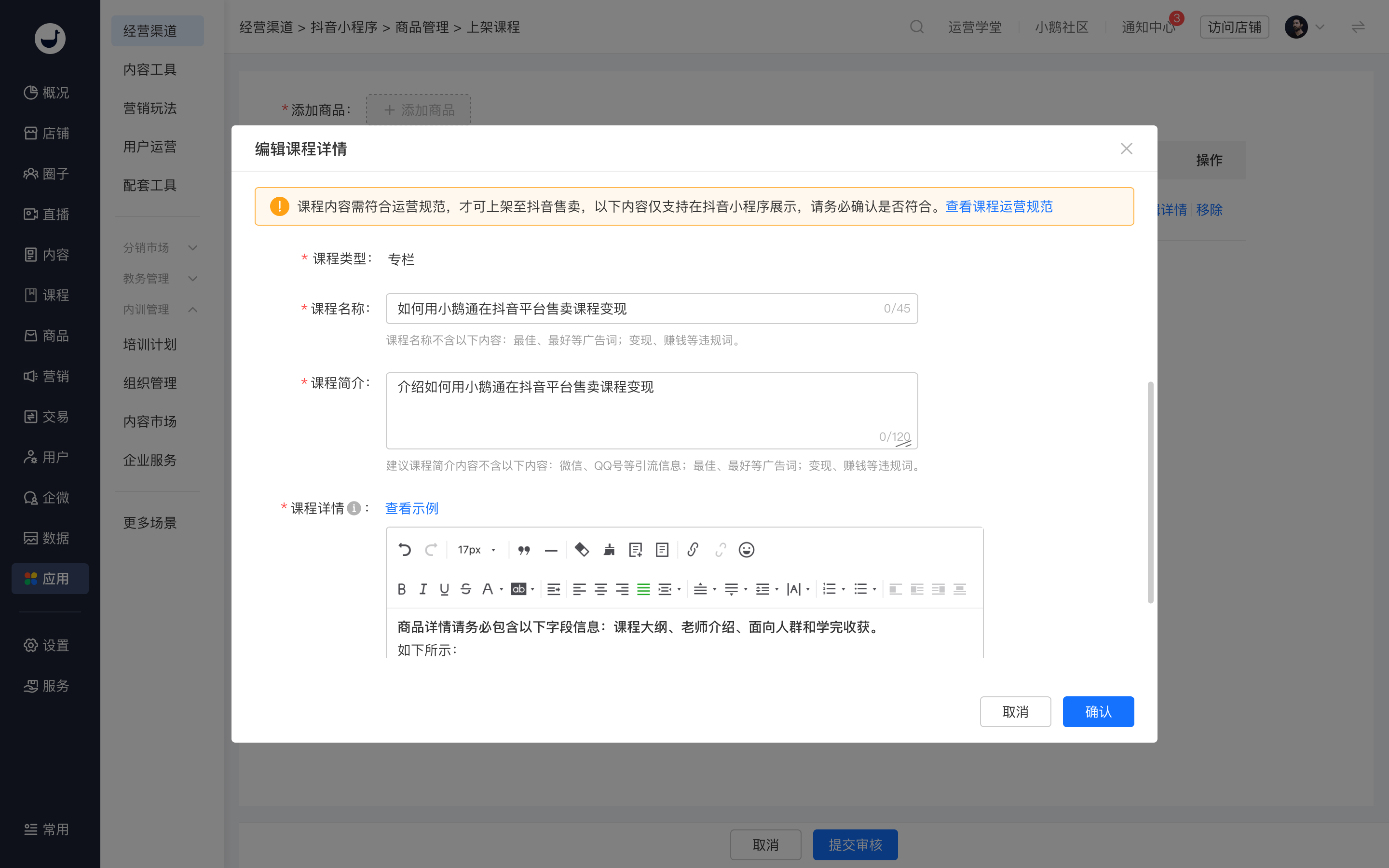This screenshot has height=868, width=1389.
Task: Clear formatting with the eraser icon
Action: (582, 550)
